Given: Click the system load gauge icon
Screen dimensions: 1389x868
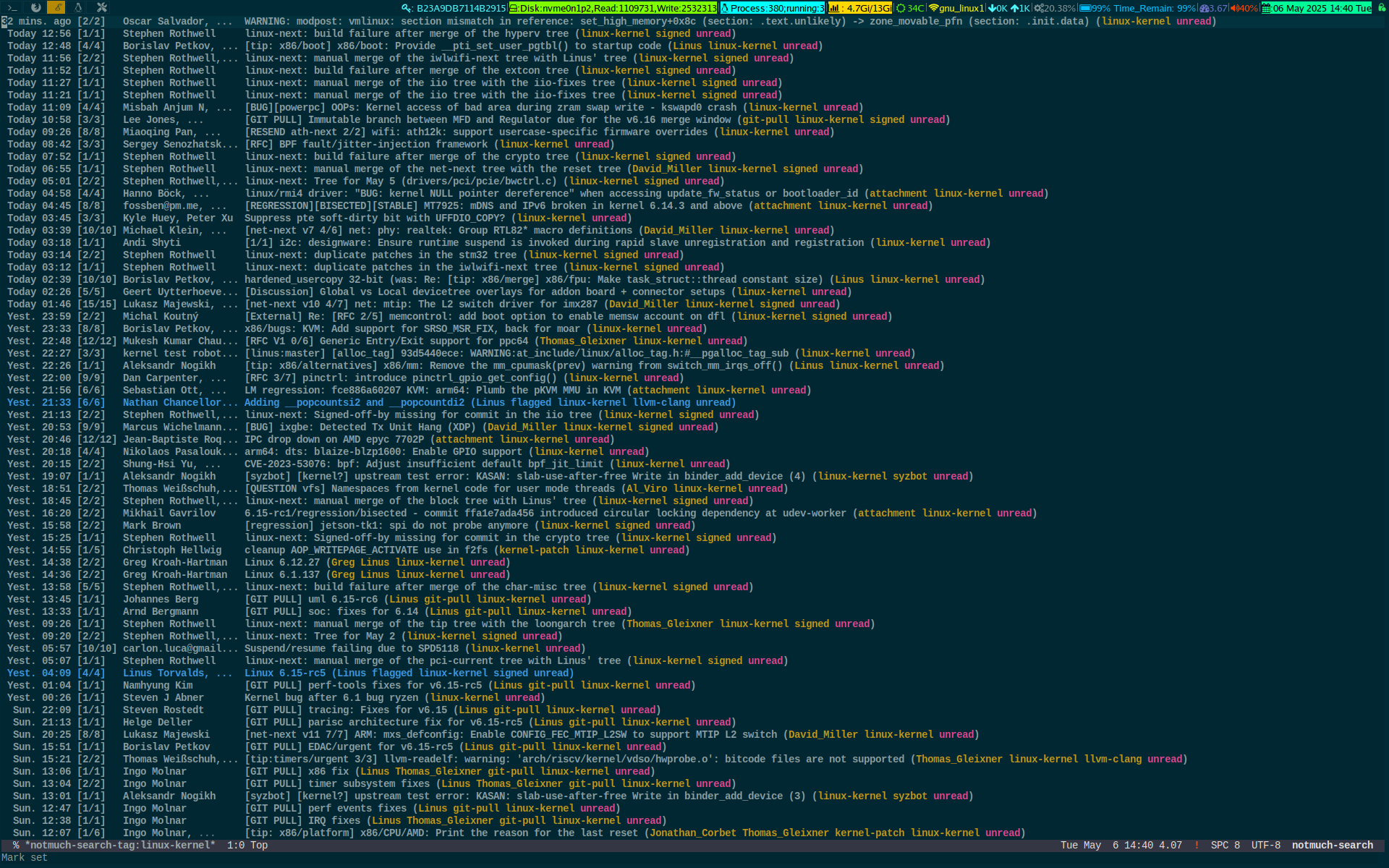Looking at the screenshot, I should point(1205,9).
